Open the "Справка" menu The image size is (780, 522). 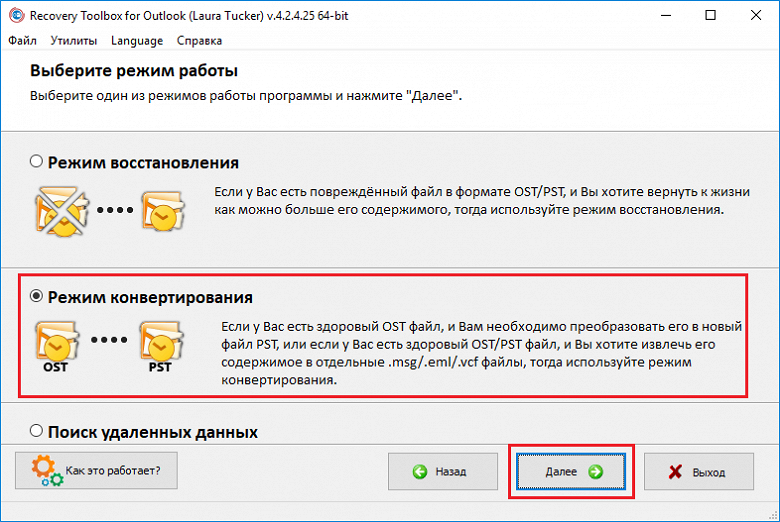point(199,41)
